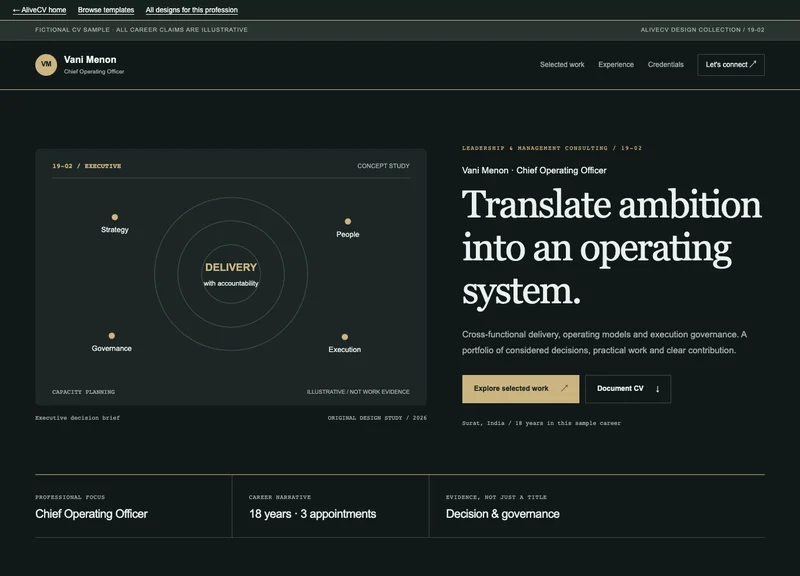Click the Governance dot in the diagram
The width and height of the screenshot is (800, 576).
112,336
